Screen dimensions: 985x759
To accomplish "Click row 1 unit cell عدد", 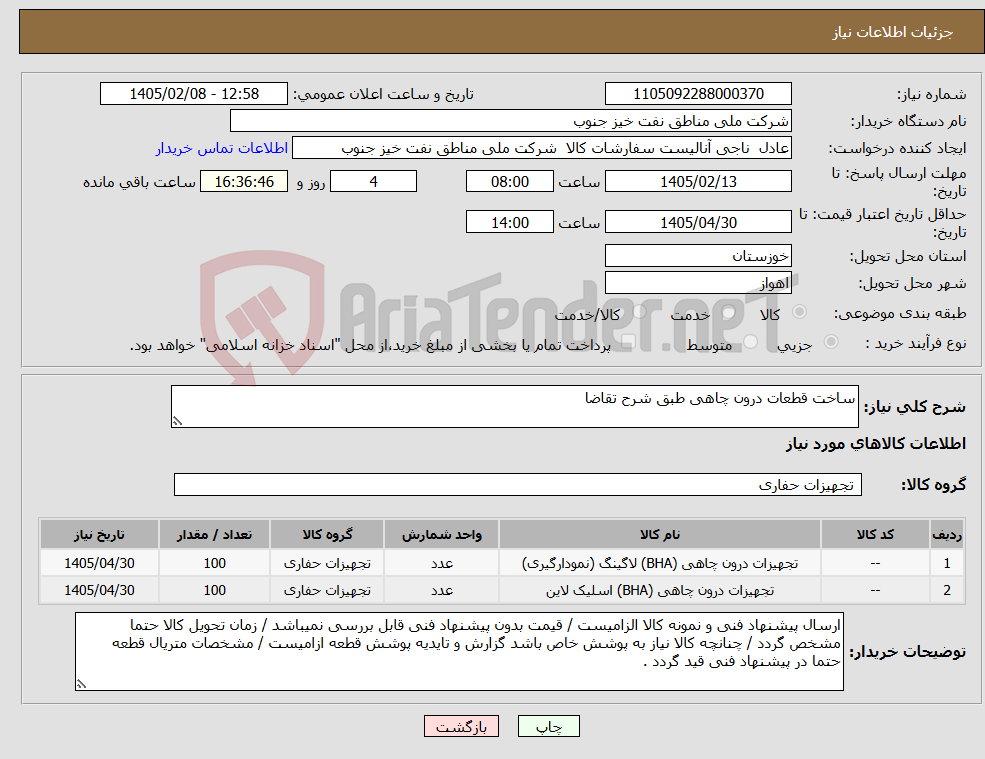I will (442, 563).
